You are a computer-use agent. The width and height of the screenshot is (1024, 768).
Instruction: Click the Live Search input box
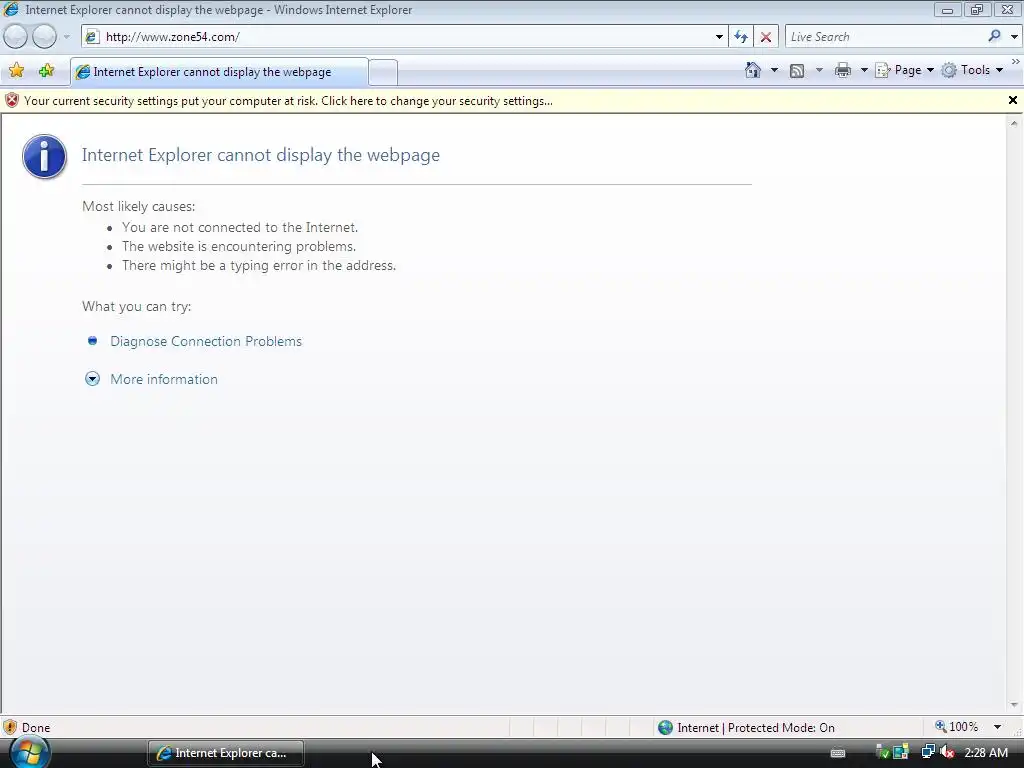[885, 37]
